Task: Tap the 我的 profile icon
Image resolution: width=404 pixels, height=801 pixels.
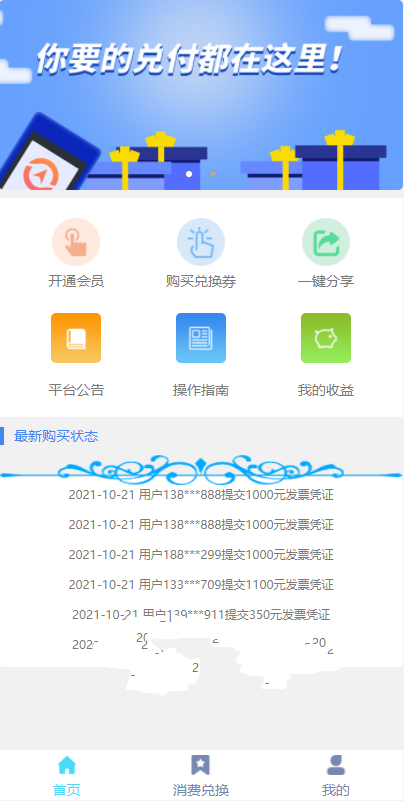Action: 336,765
